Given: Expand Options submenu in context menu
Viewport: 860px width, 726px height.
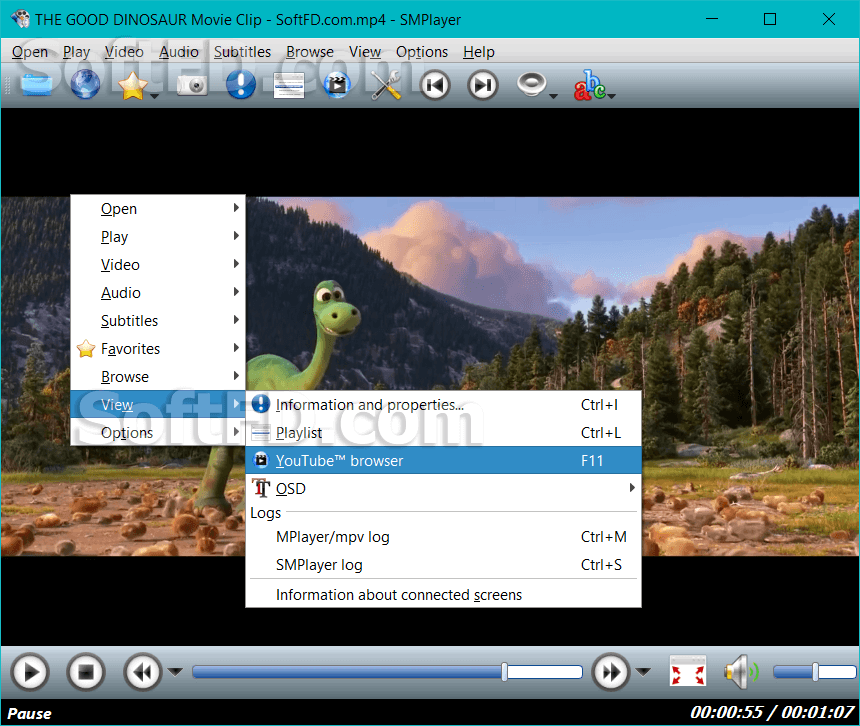Looking at the screenshot, I should [x=158, y=433].
